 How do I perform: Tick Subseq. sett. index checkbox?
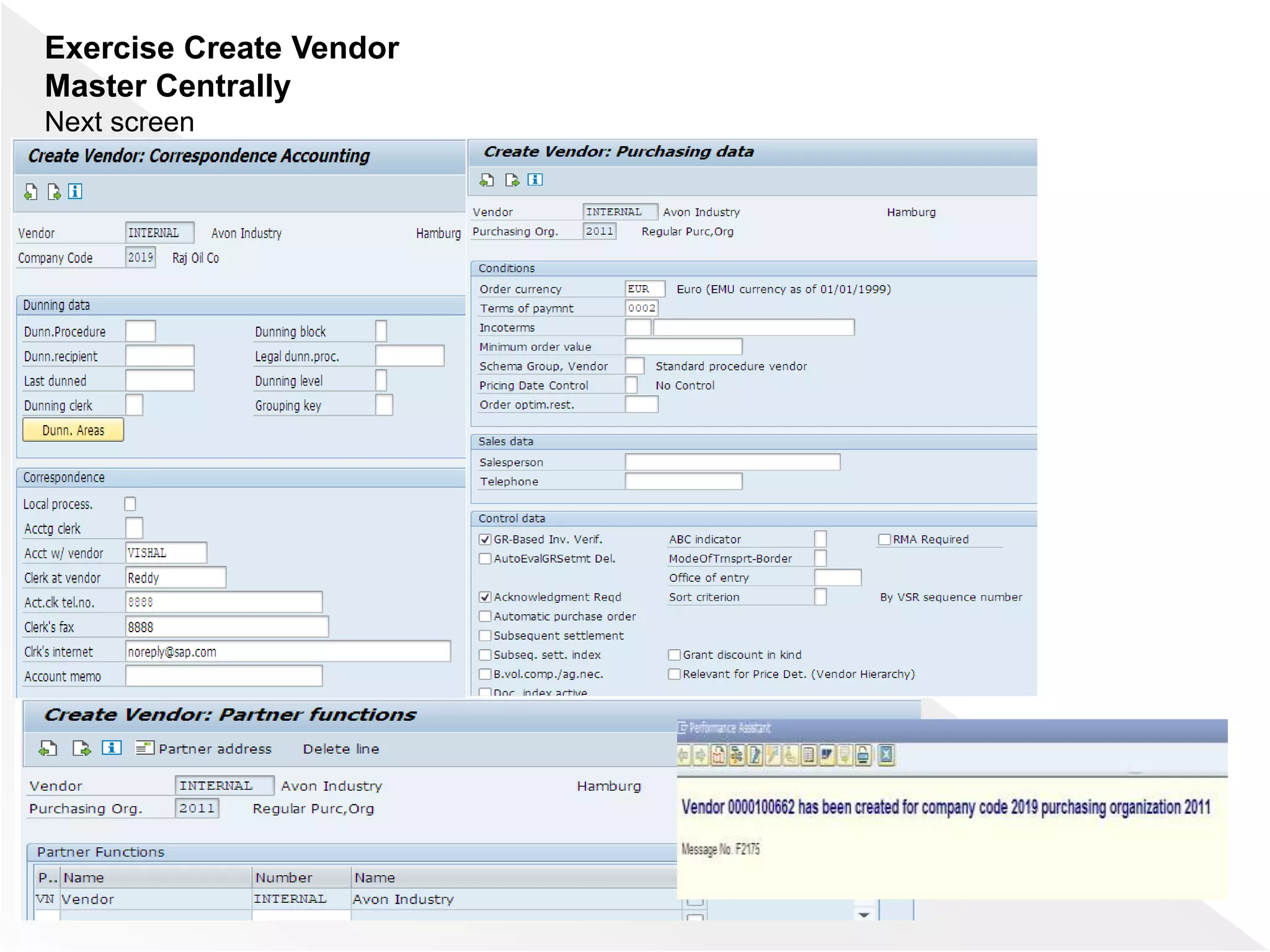pyautogui.click(x=485, y=654)
